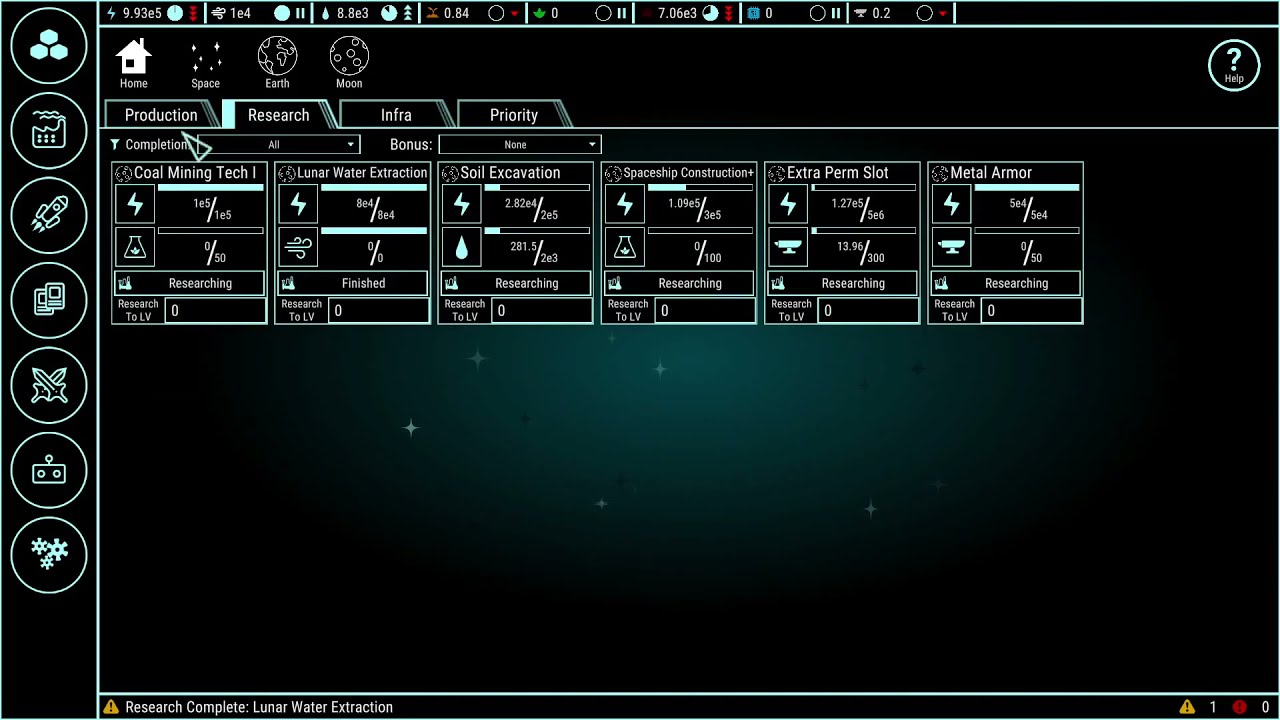This screenshot has height=720, width=1280.
Task: Click the wind resource icon in top bar
Action: (x=219, y=13)
